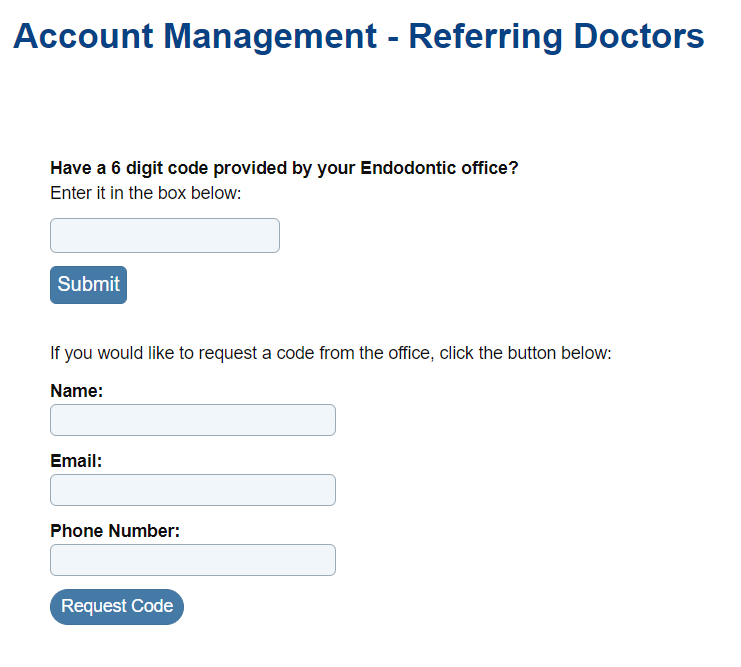Screen dimensions: 741x667
Task: Click the 'Enter it in the box below' text
Action: pyautogui.click(x=146, y=193)
